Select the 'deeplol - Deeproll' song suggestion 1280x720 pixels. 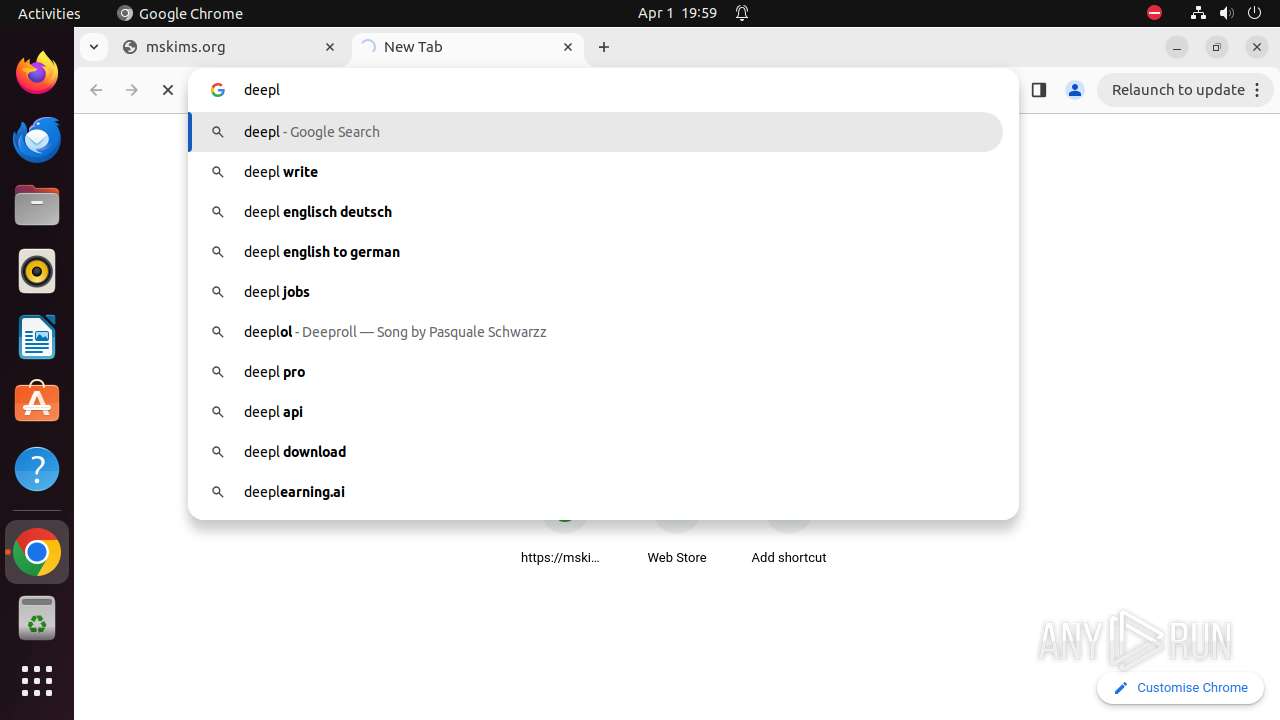pyautogui.click(x=595, y=332)
